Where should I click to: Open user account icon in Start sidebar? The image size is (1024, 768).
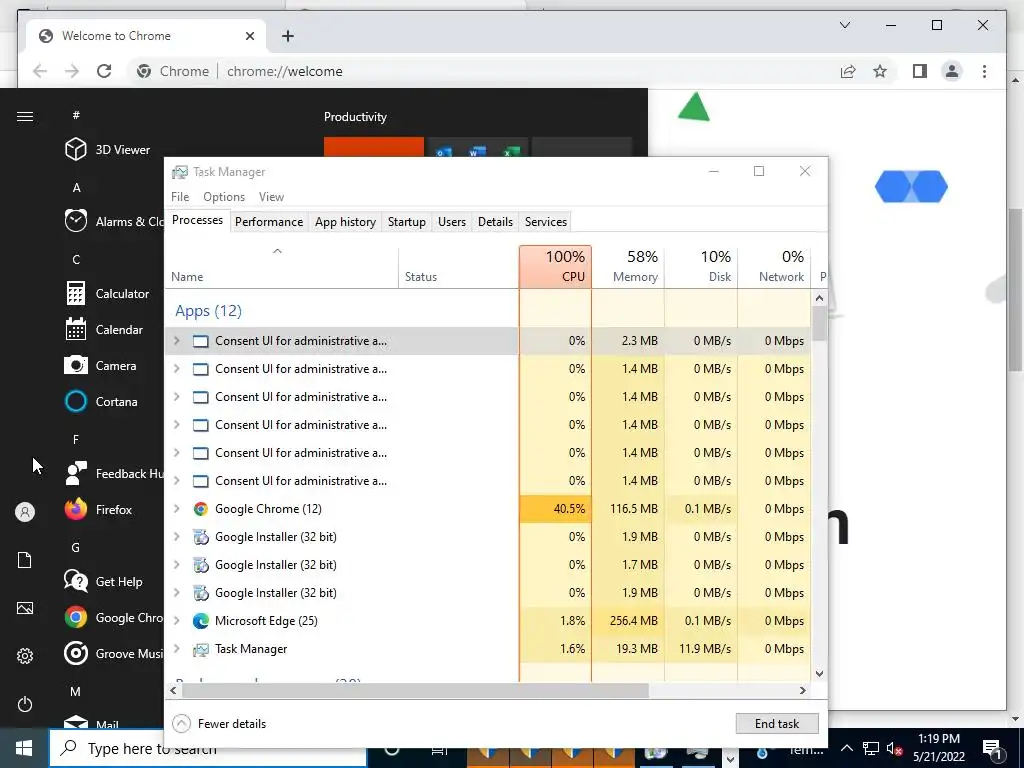click(25, 512)
